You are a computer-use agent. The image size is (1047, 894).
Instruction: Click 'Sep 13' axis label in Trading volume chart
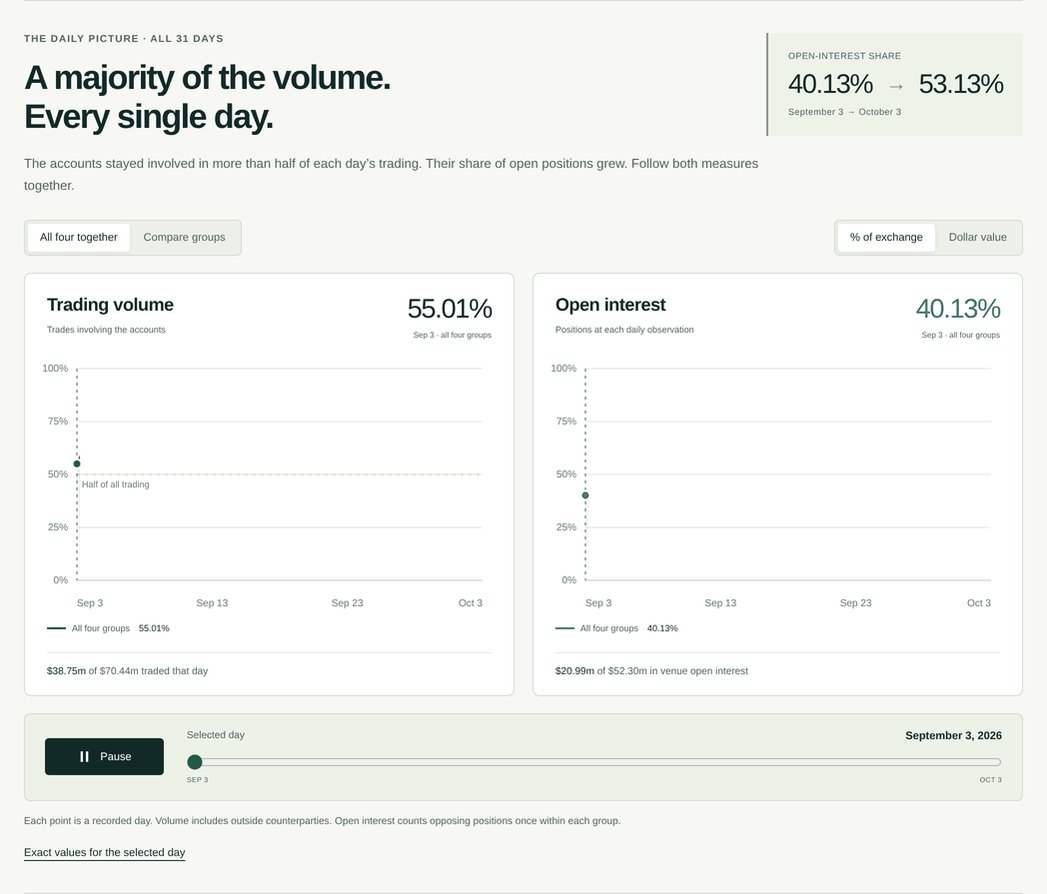(x=212, y=603)
